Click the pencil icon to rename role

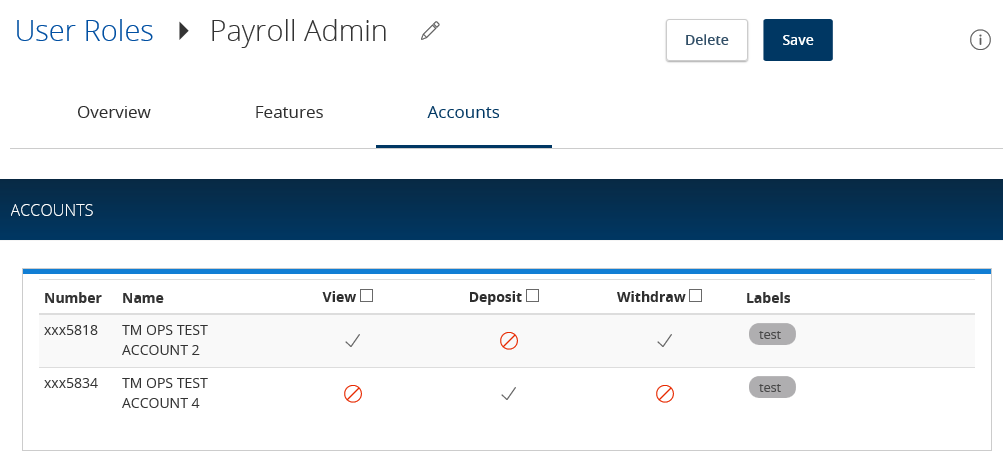[x=430, y=31]
